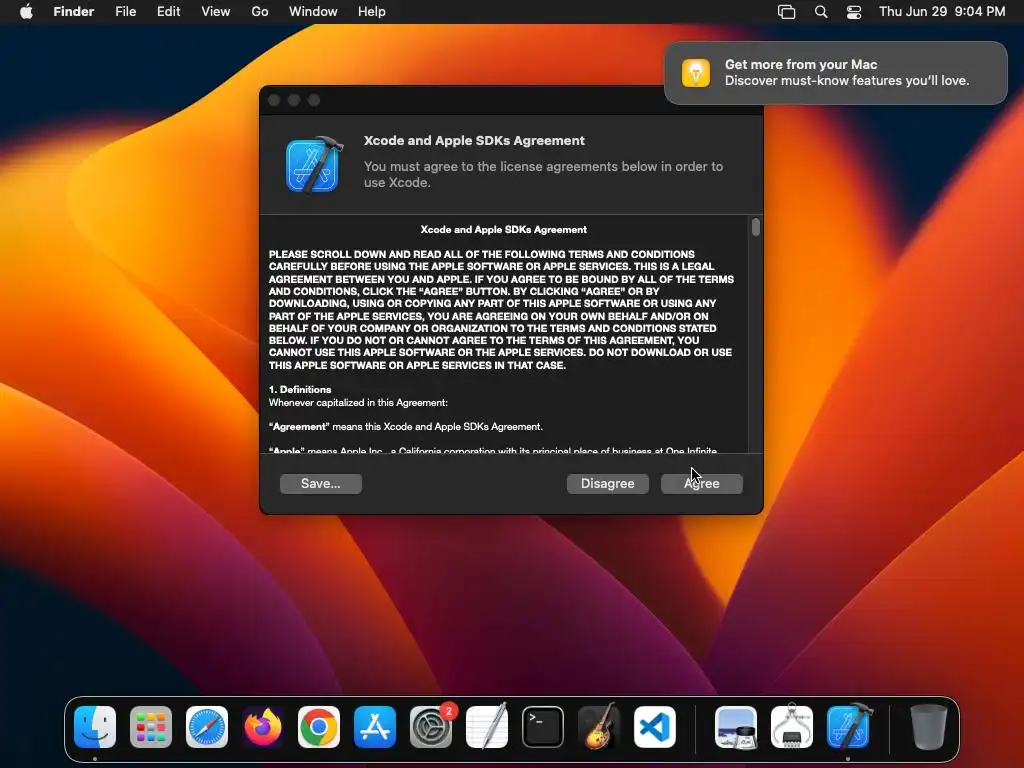This screenshot has height=768, width=1024.
Task: Open System Settings from the Dock
Action: [x=431, y=727]
